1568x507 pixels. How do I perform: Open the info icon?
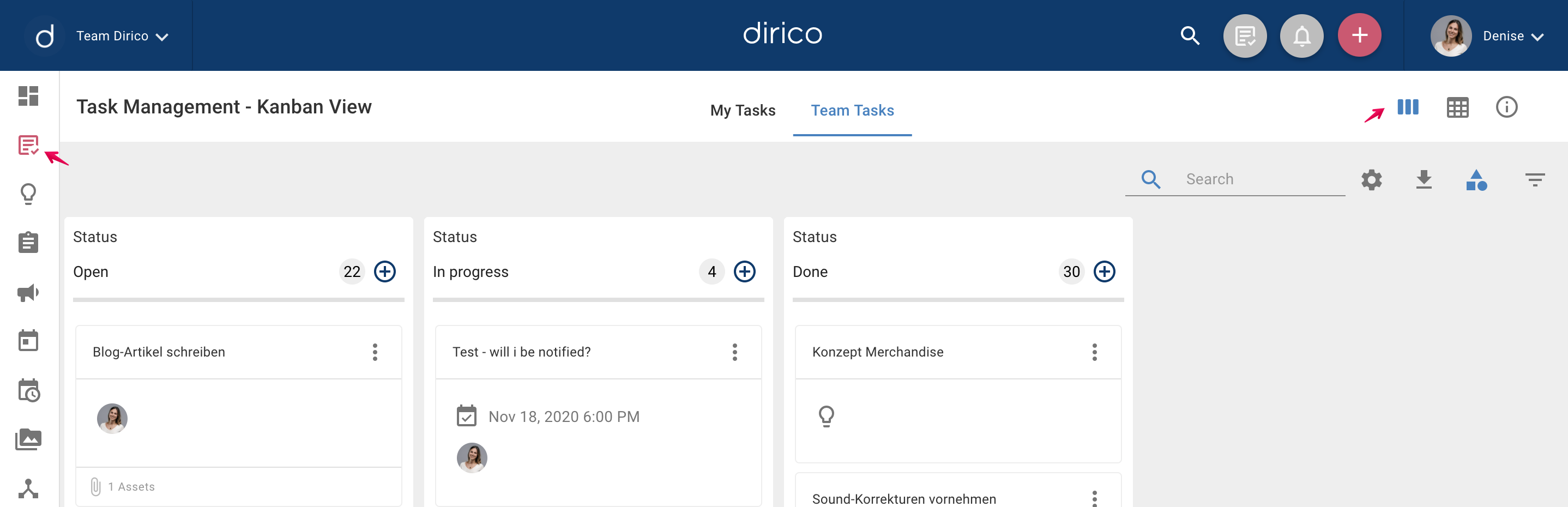tap(1506, 107)
